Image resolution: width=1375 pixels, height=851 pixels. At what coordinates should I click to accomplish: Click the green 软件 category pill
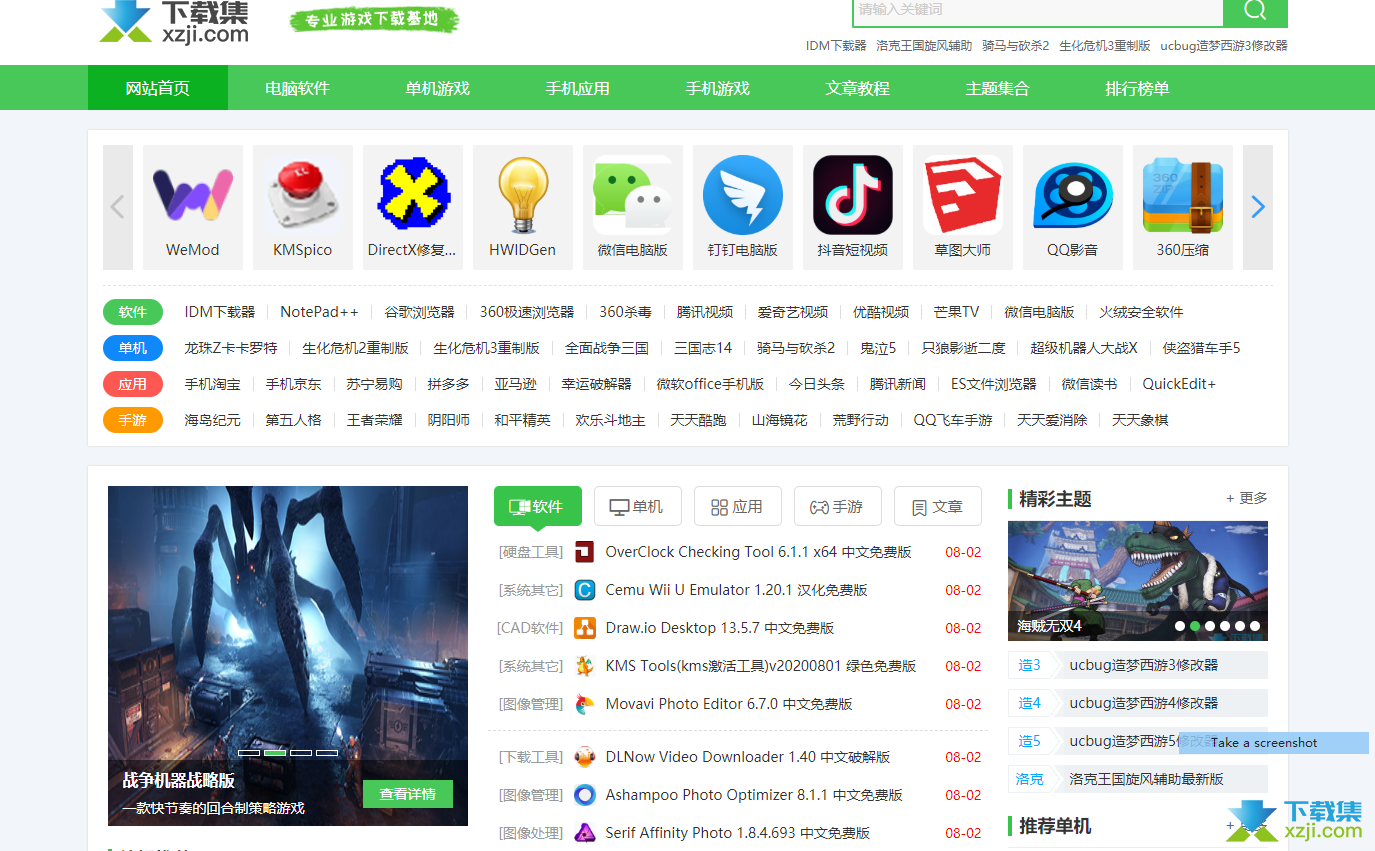(132, 312)
